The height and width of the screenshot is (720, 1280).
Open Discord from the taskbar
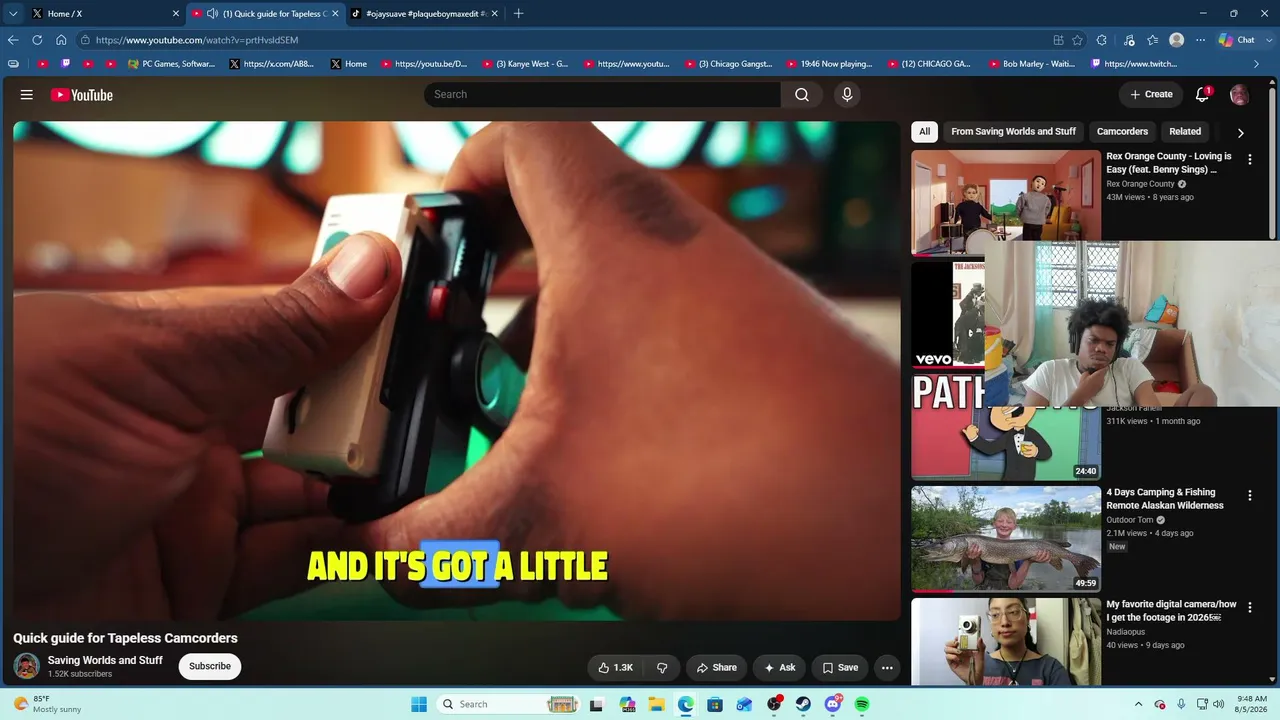(x=833, y=704)
